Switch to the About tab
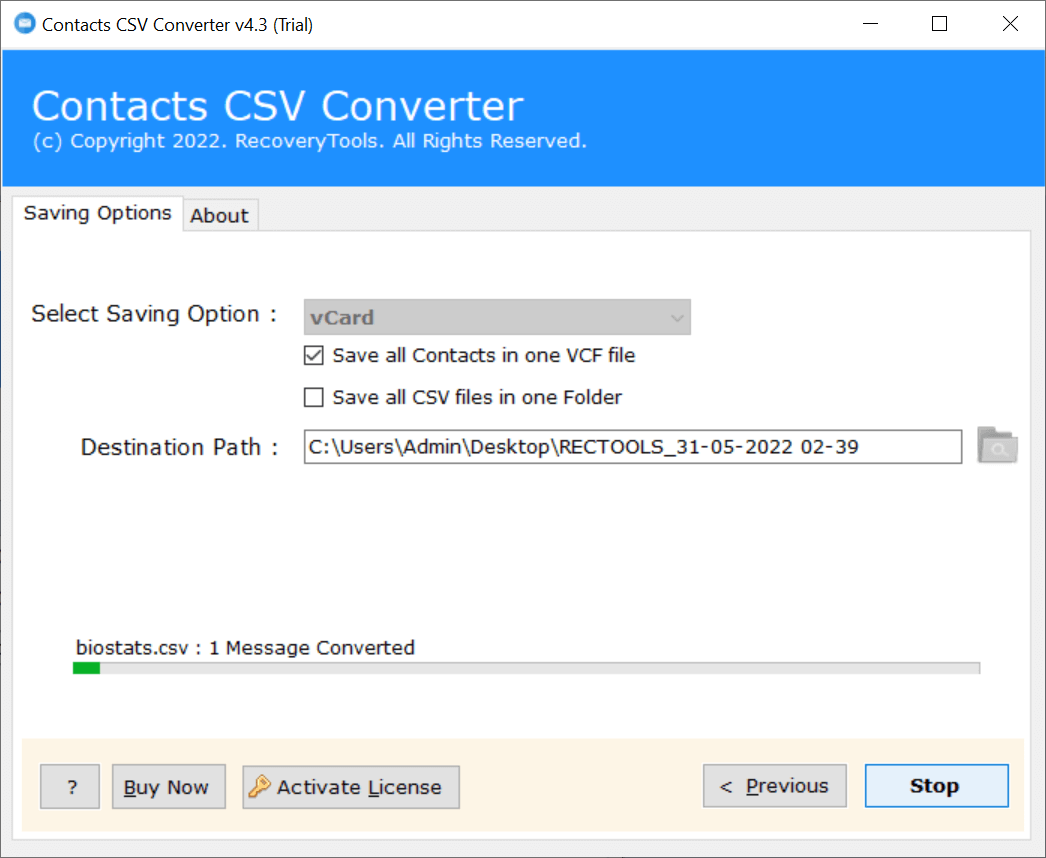 click(220, 215)
